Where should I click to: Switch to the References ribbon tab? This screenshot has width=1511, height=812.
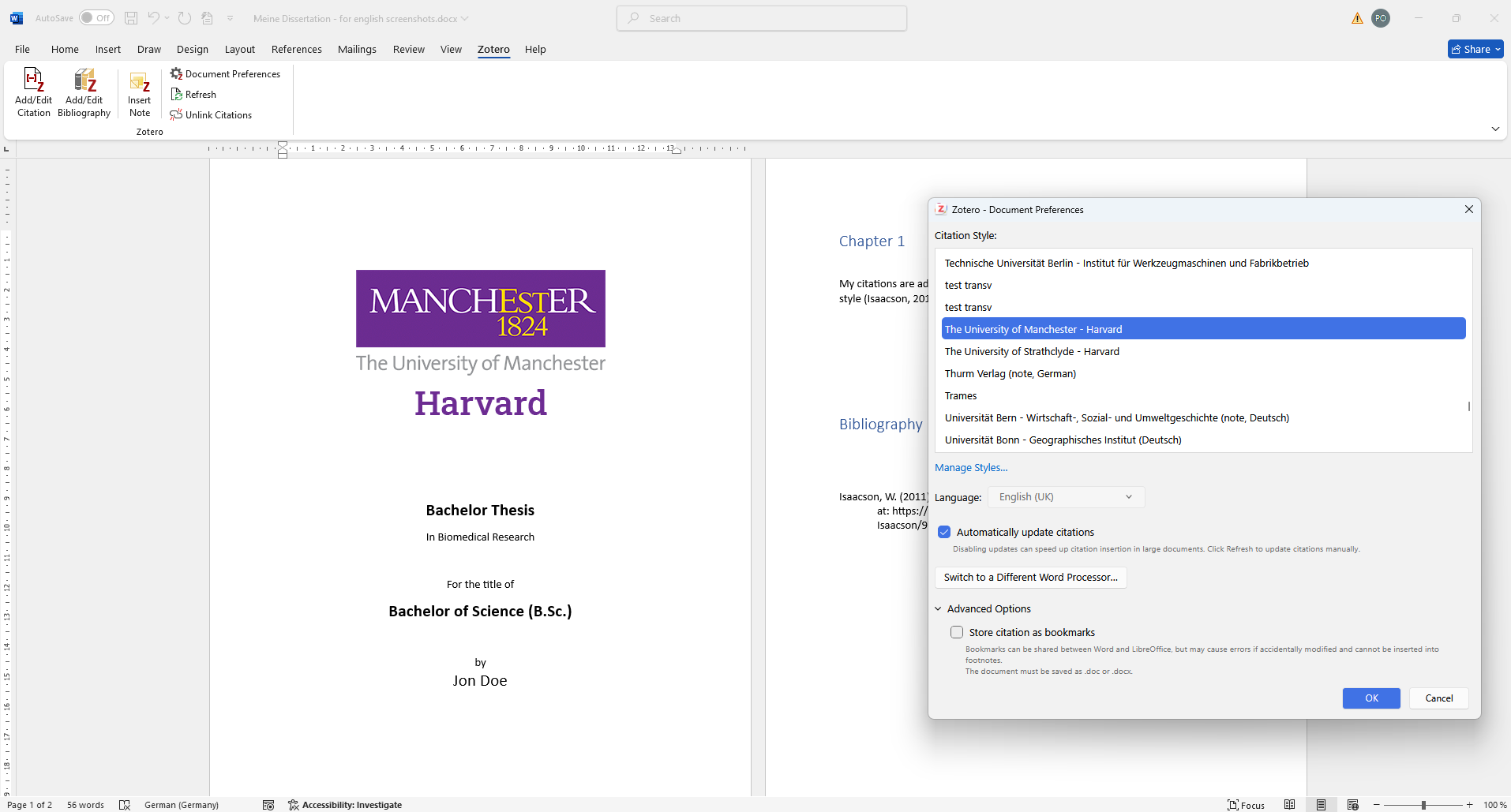click(x=296, y=49)
